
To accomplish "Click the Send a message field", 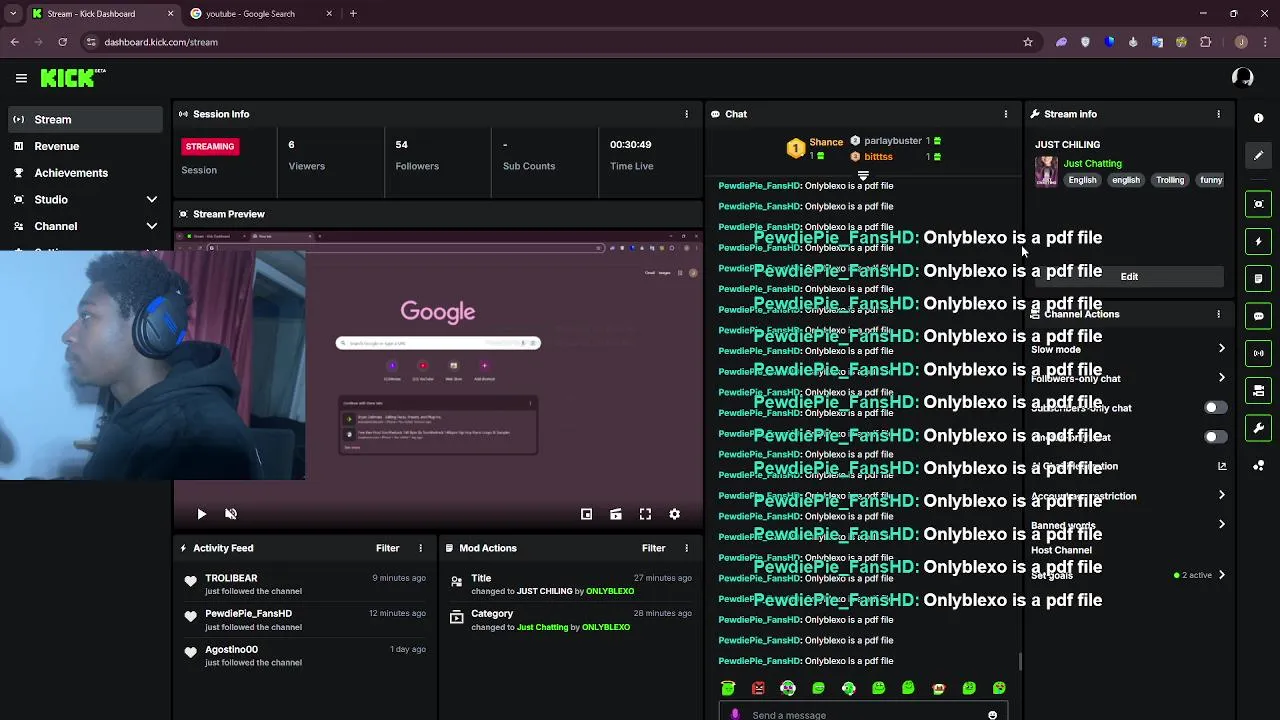I will click(x=862, y=715).
